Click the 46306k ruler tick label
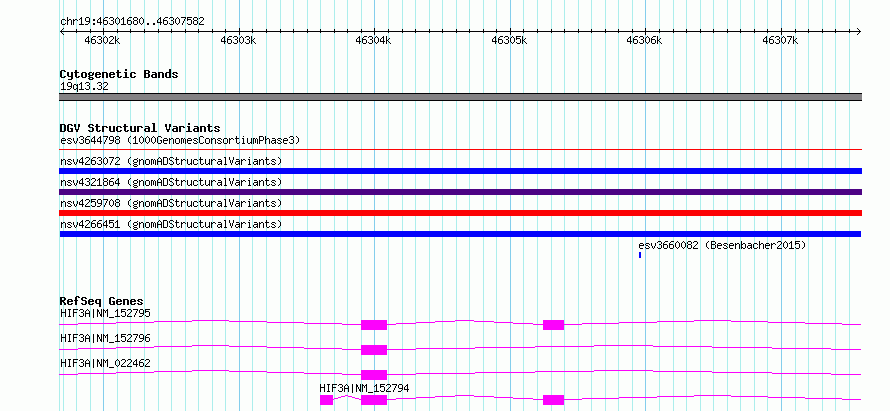890x411 pixels. point(644,40)
